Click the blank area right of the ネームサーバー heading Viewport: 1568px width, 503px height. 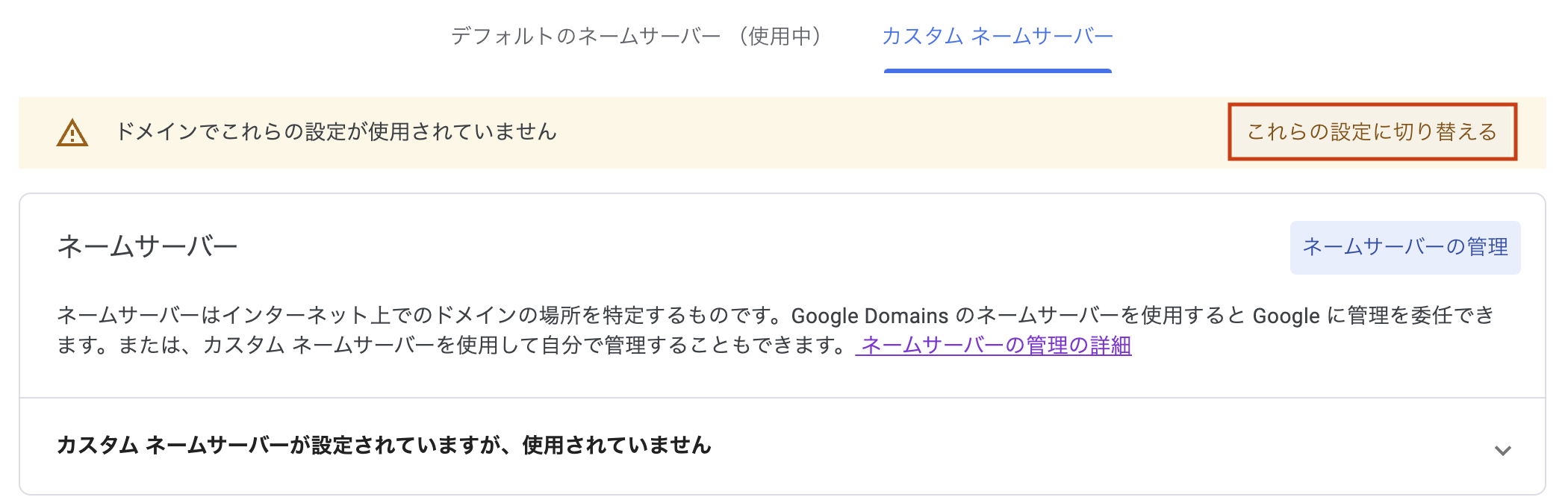(x=747, y=246)
